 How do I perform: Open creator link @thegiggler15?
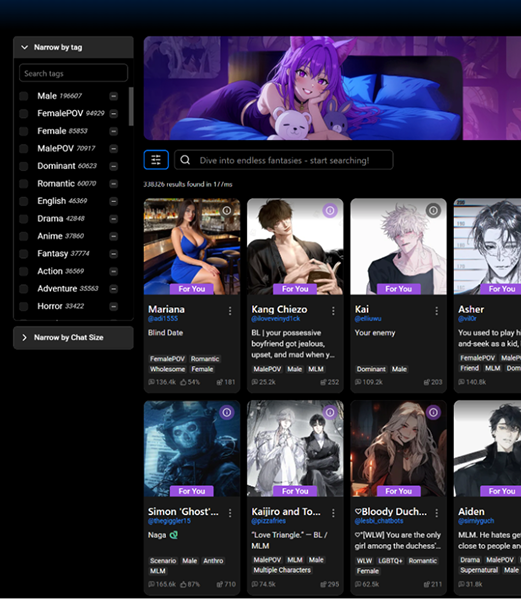pos(169,521)
